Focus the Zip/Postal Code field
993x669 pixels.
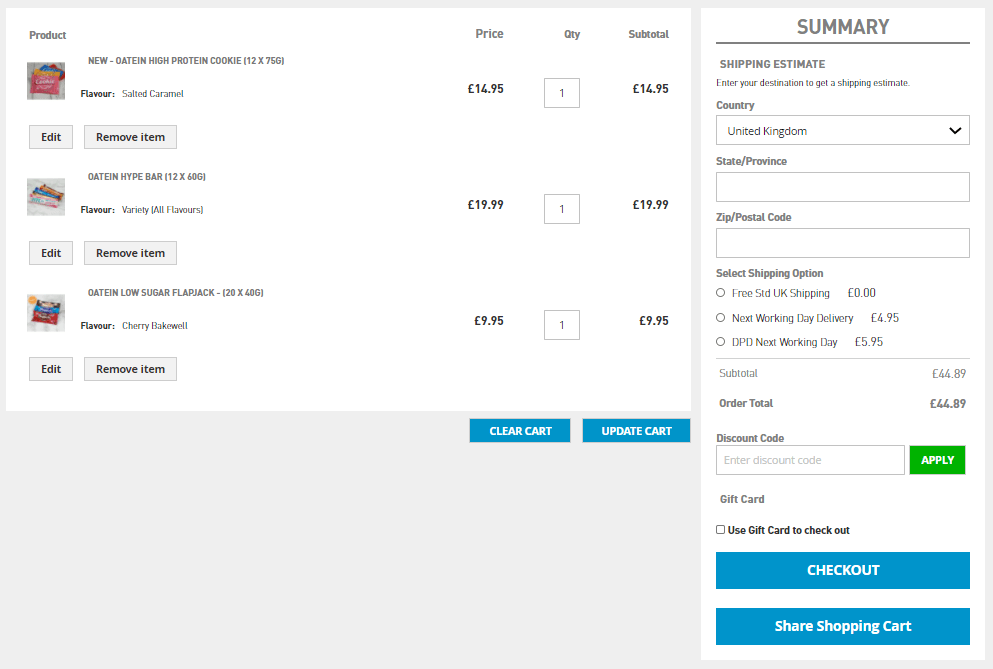tap(842, 243)
